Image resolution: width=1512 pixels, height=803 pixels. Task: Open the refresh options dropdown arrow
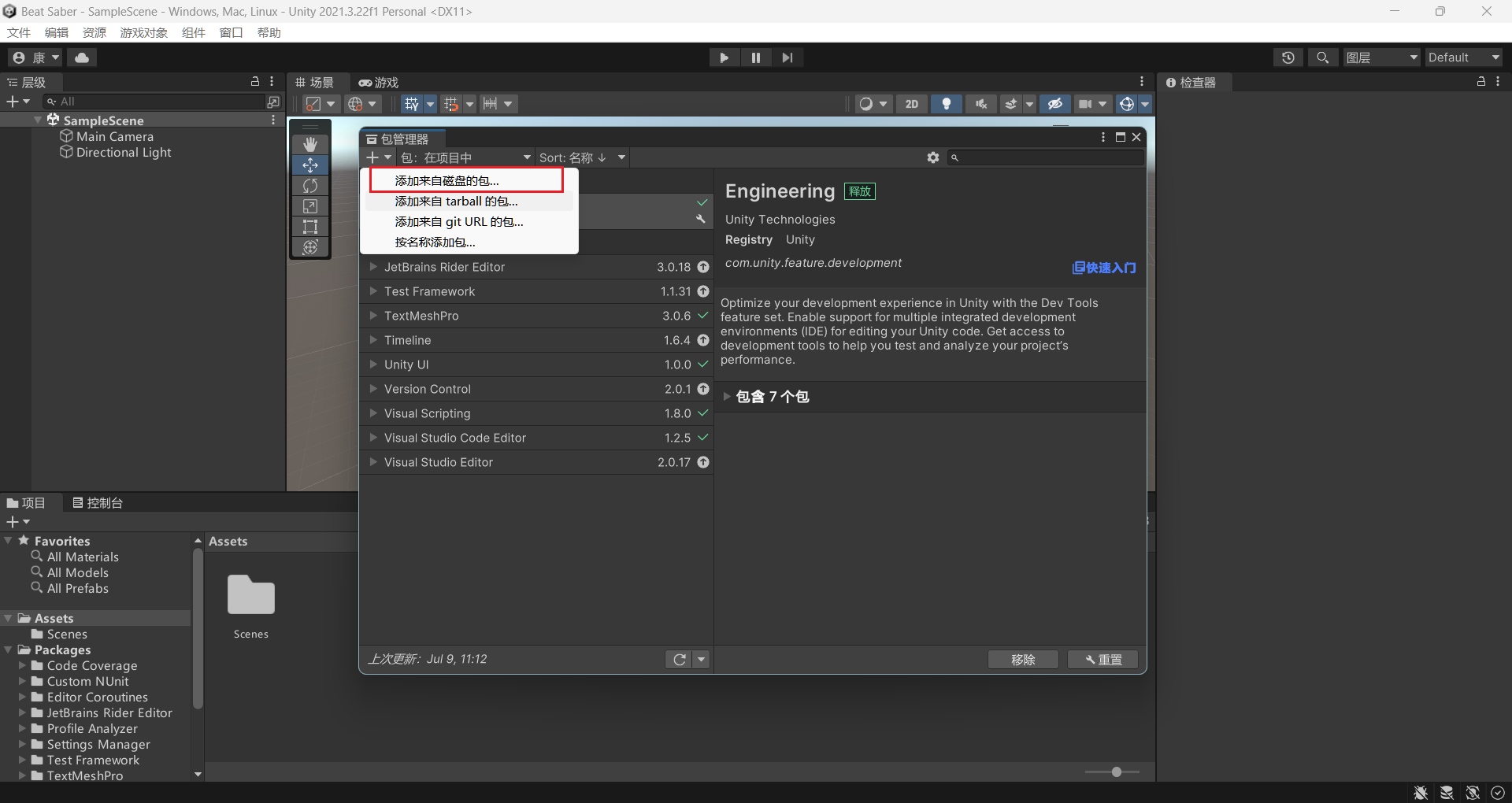click(702, 659)
